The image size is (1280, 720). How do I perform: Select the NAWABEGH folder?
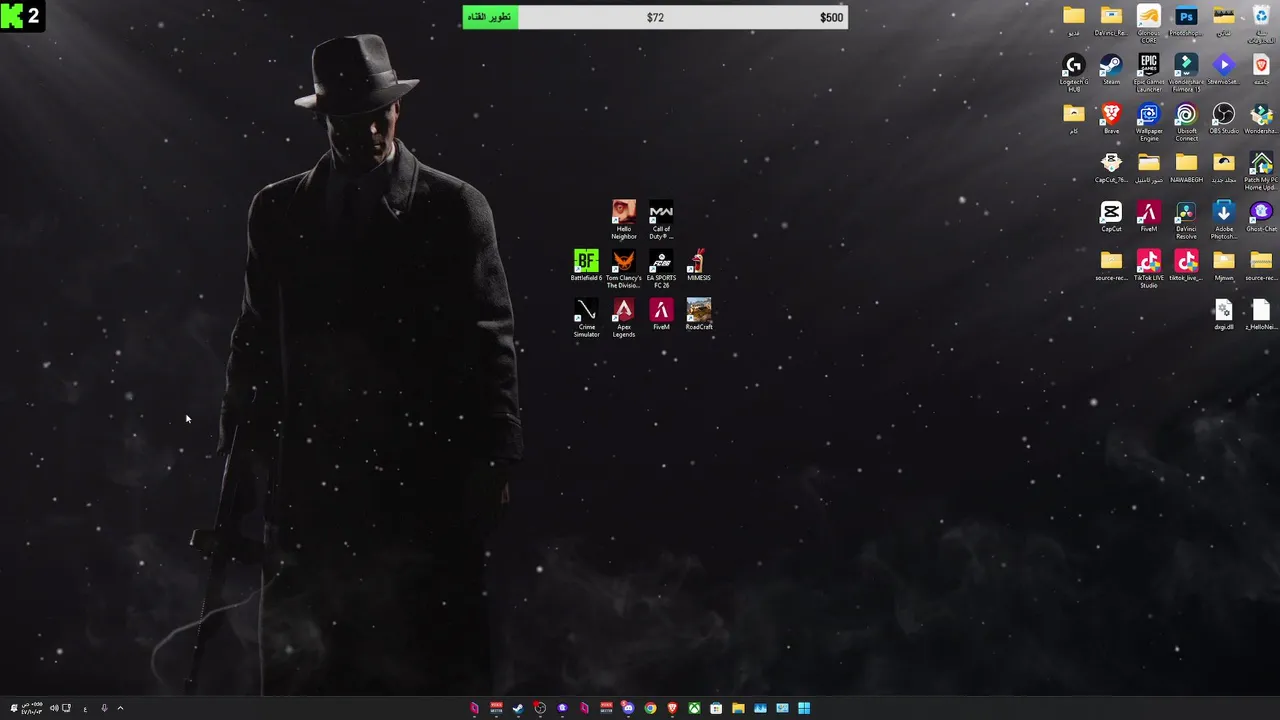tap(1186, 168)
